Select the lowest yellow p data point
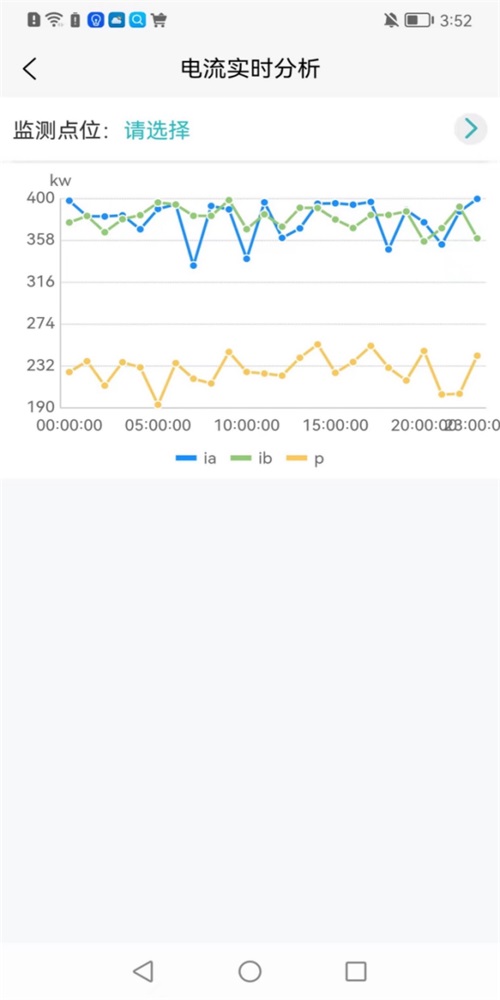 point(158,404)
